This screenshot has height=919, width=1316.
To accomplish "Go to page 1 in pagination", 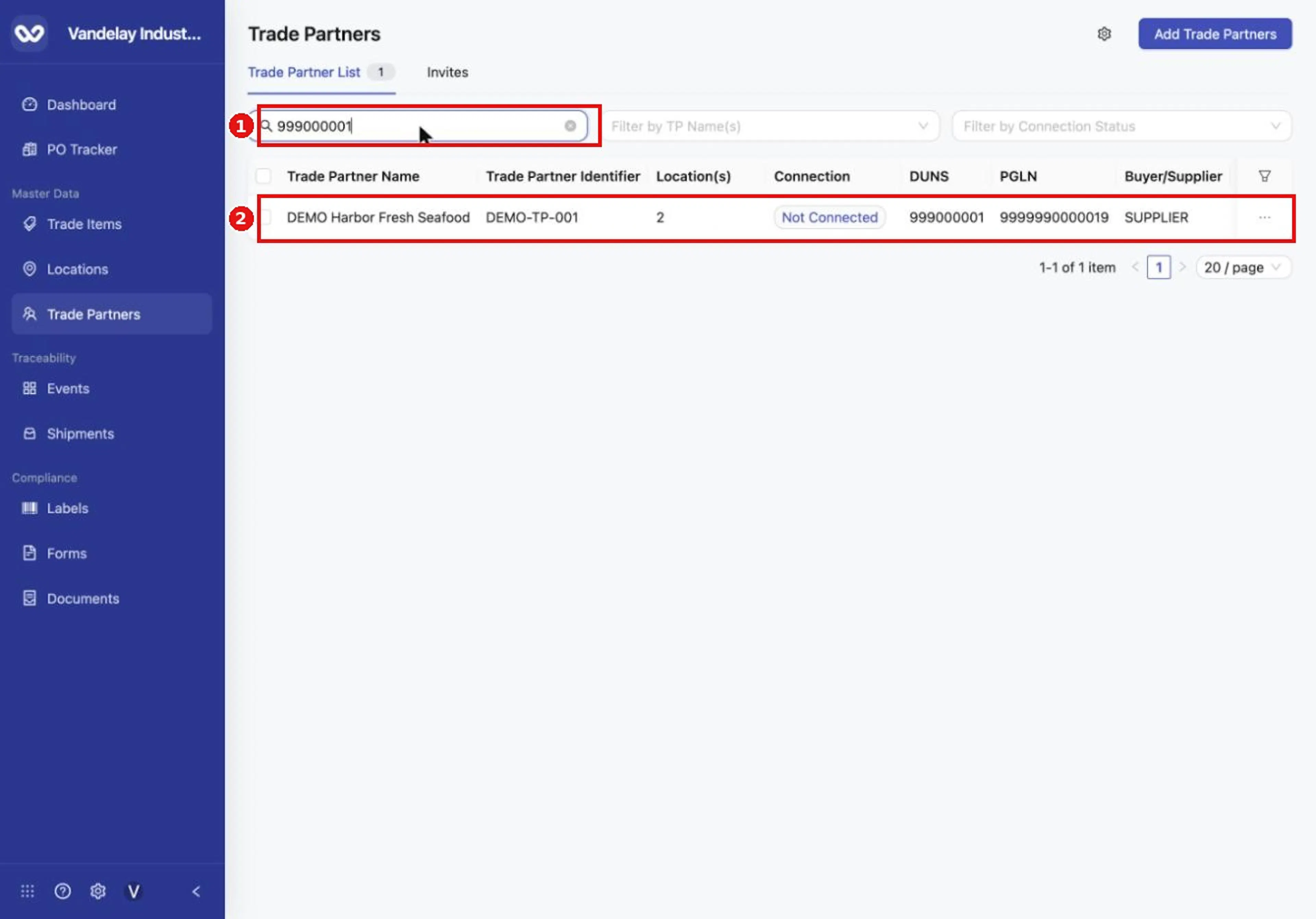I will tap(1158, 268).
